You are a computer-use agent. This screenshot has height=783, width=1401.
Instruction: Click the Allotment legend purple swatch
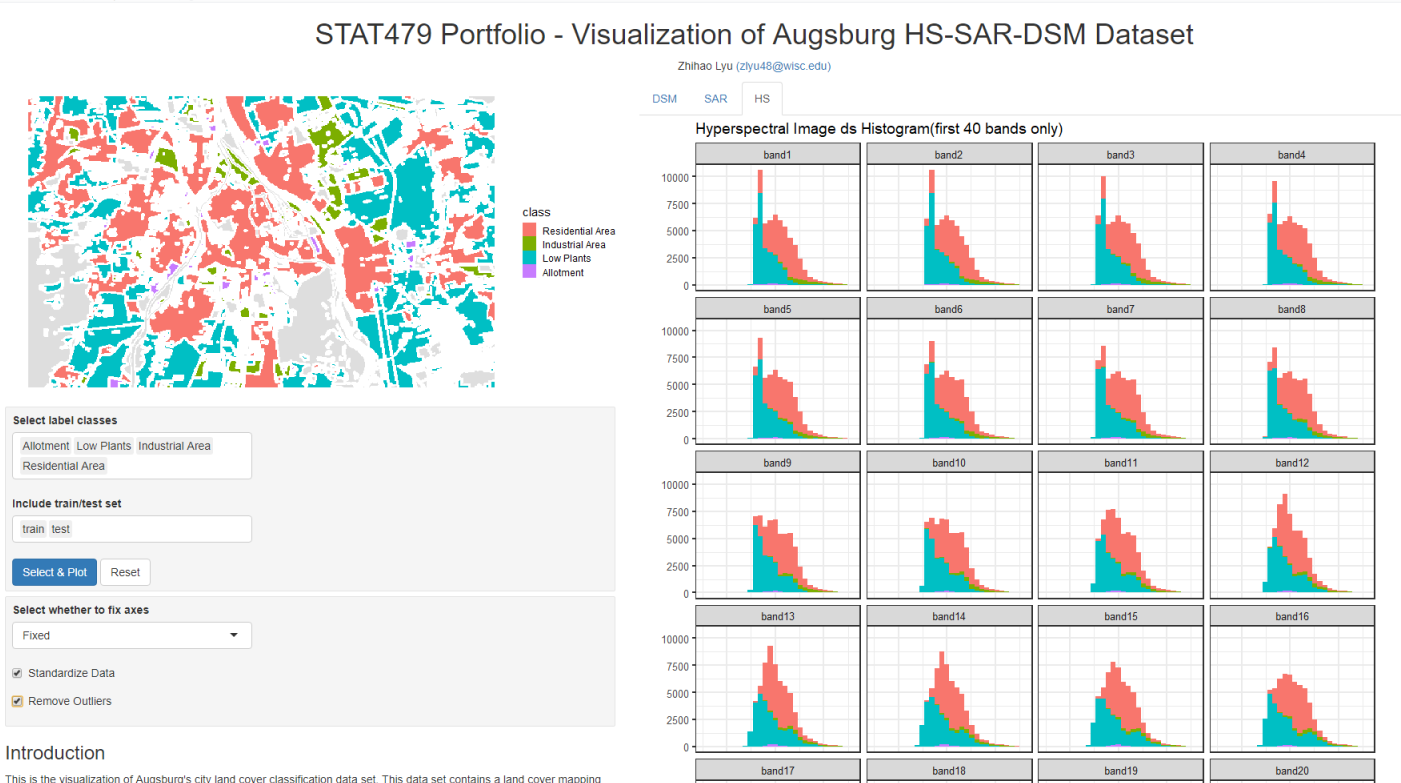point(529,273)
